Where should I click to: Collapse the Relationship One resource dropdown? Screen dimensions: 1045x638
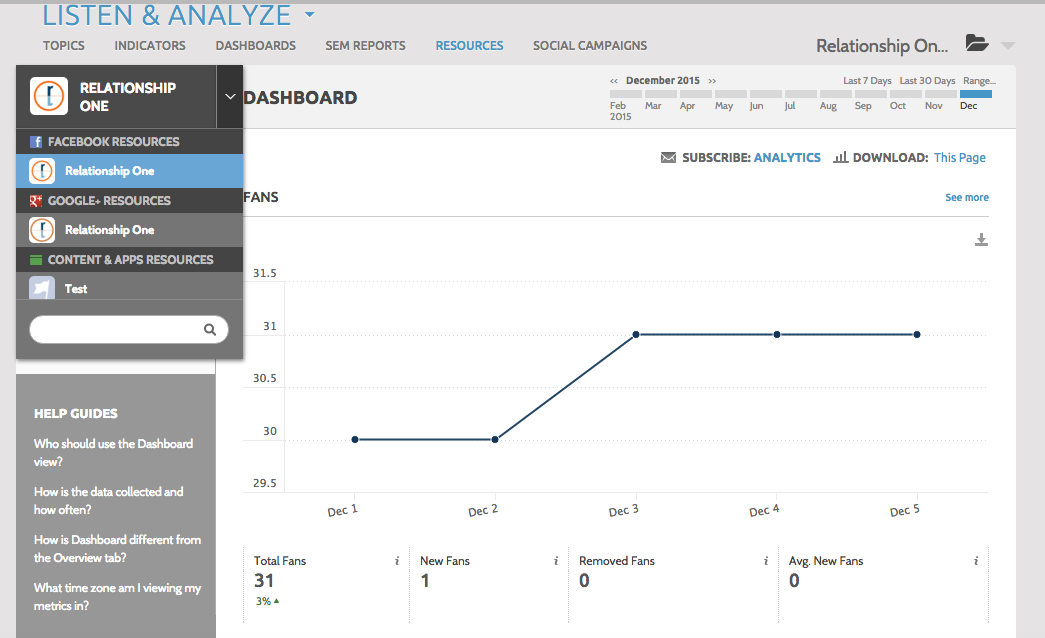(x=230, y=97)
